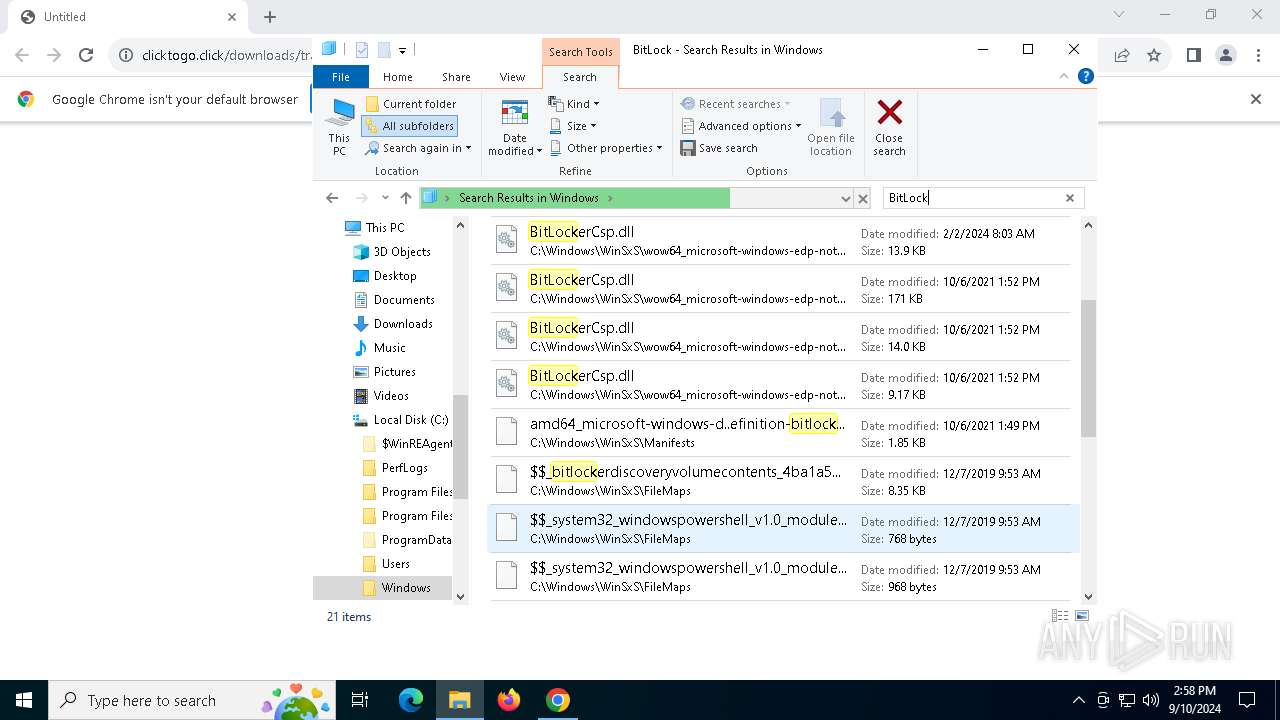
Task: Select This PC search location icon
Action: [339, 127]
